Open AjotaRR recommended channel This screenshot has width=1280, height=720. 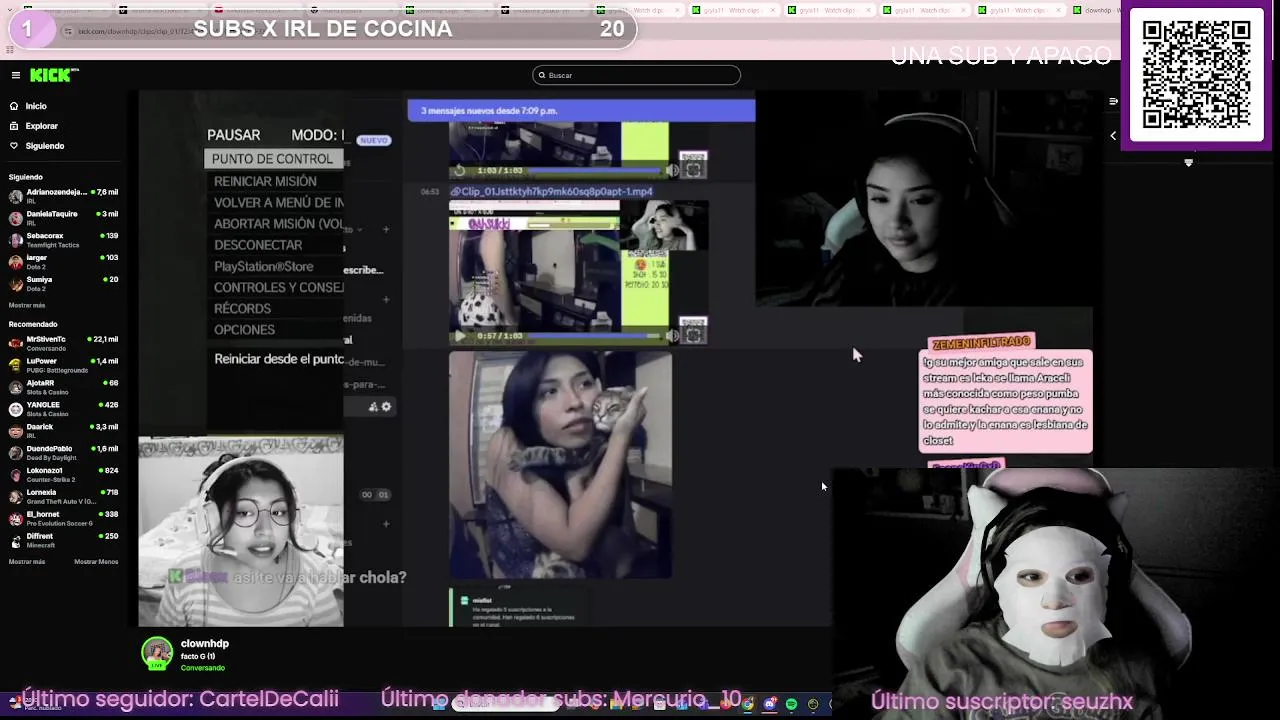tap(63, 387)
